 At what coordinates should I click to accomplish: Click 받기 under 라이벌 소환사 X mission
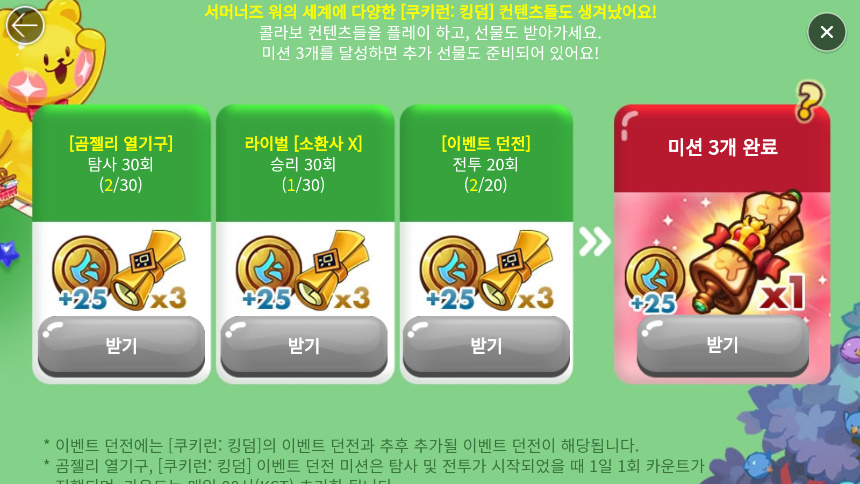point(304,345)
